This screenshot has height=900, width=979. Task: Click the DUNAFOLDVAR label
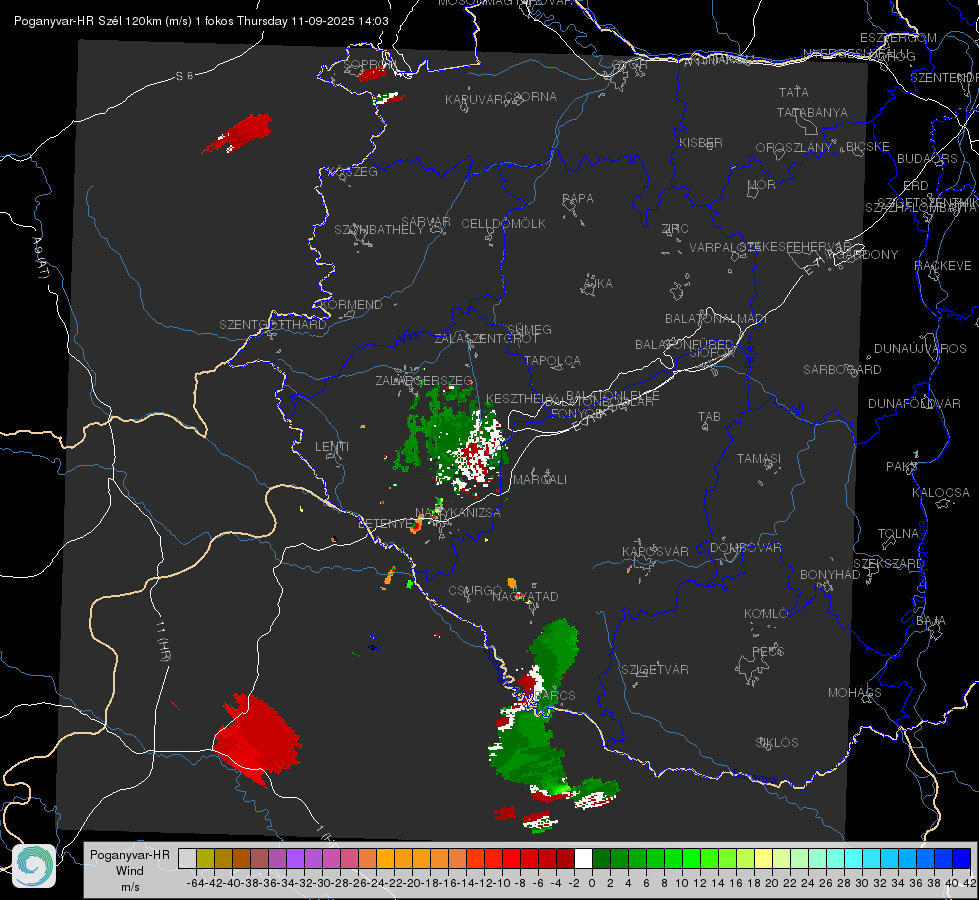pyautogui.click(x=914, y=403)
